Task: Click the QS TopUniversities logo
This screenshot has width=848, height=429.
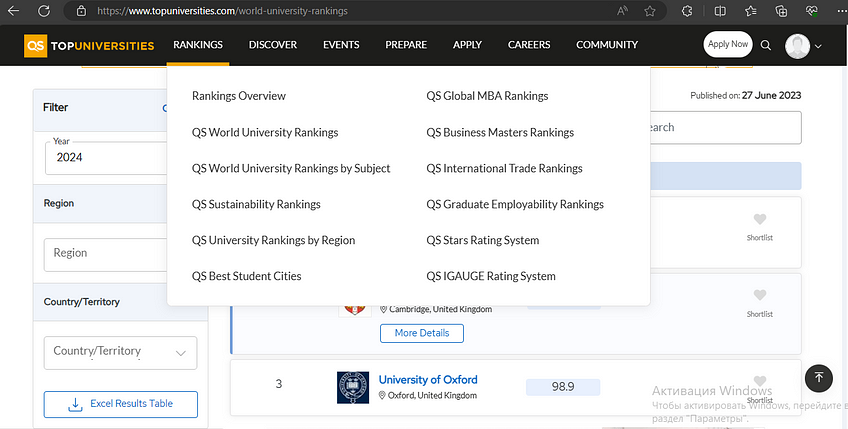Action: coord(89,45)
